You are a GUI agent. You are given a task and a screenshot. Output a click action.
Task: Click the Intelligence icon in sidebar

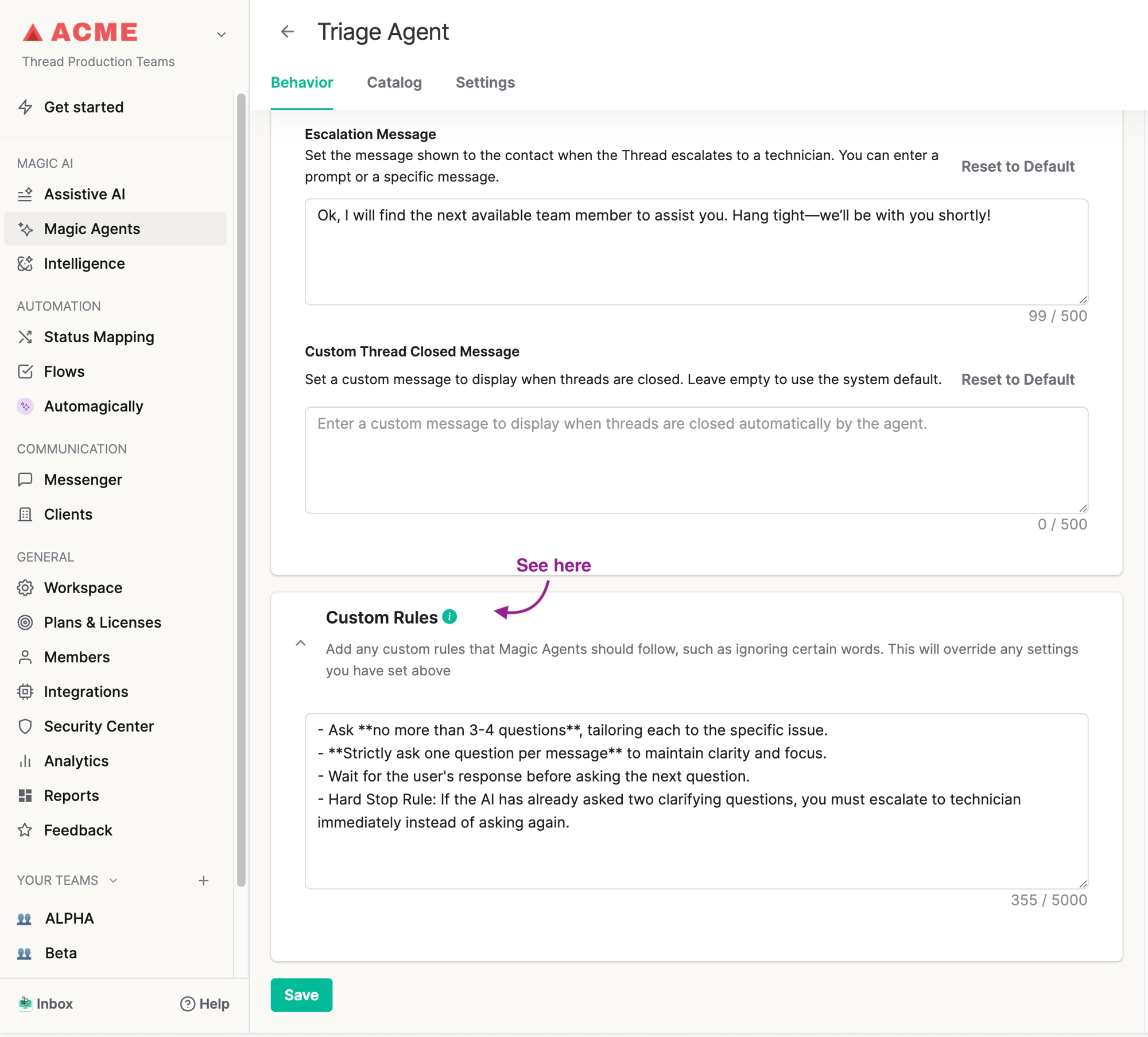[25, 264]
